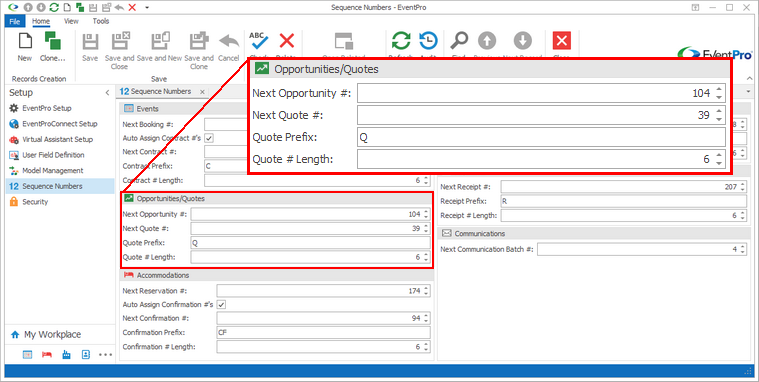
Task: Increase the Next Reservation # stepper
Action: [x=426, y=289]
